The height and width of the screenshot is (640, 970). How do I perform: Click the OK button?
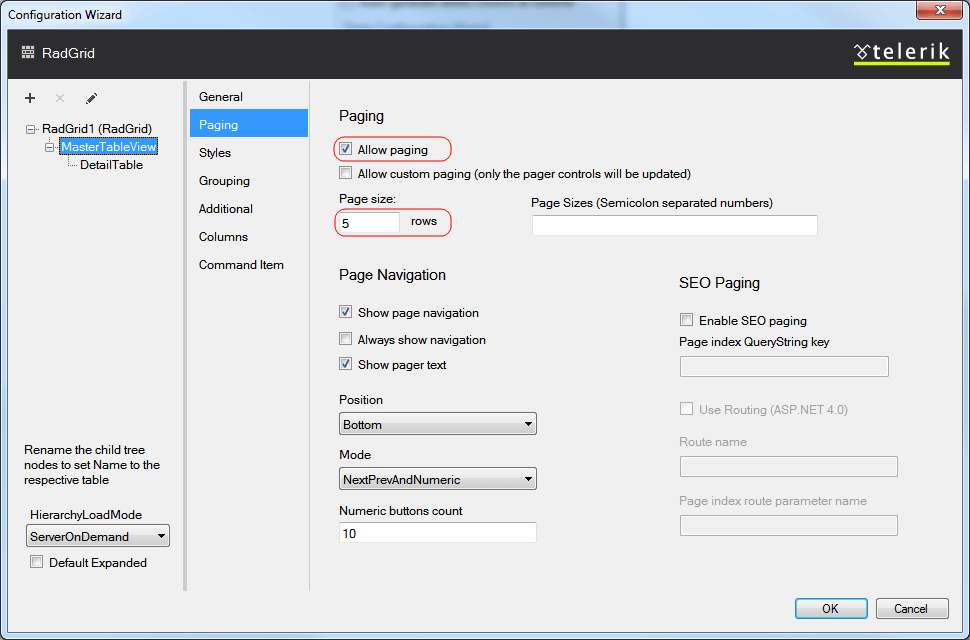click(x=830, y=608)
